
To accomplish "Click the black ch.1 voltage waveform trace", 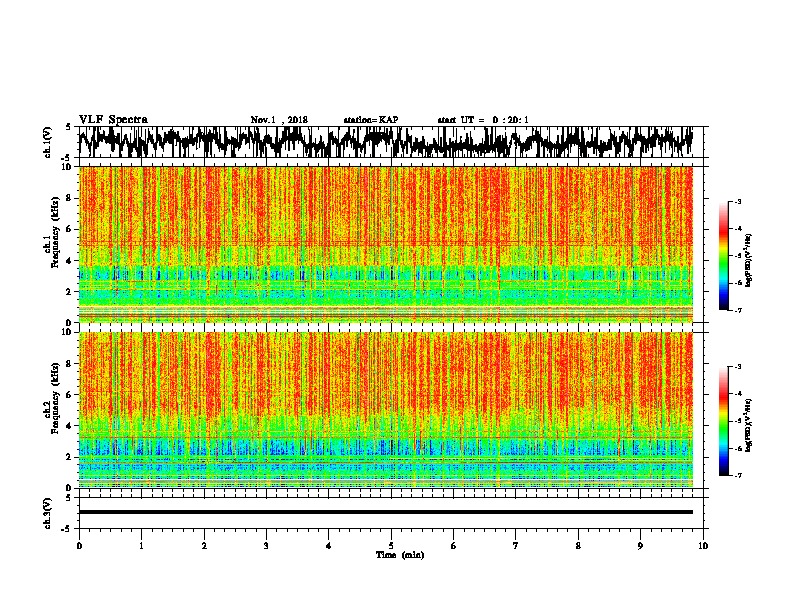I will pos(385,142).
